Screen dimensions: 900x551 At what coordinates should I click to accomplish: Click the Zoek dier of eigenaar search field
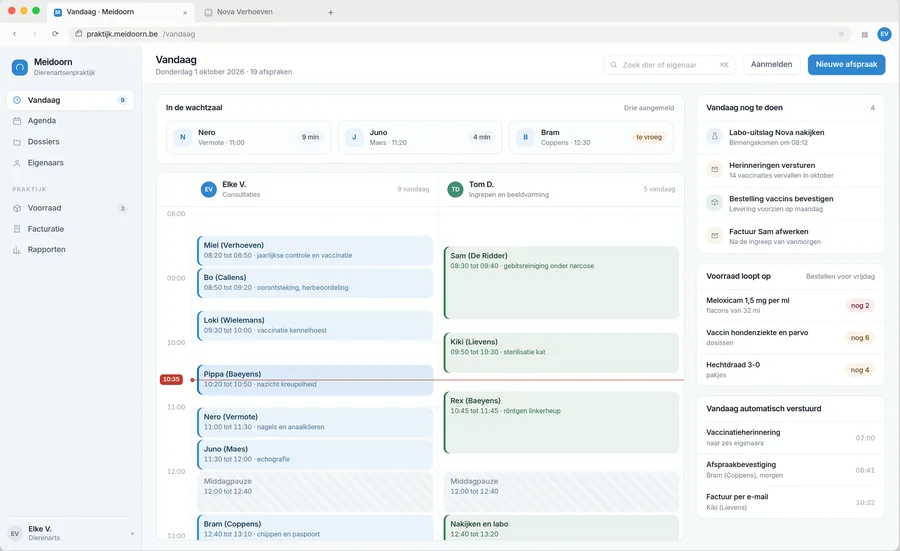pyautogui.click(x=669, y=65)
